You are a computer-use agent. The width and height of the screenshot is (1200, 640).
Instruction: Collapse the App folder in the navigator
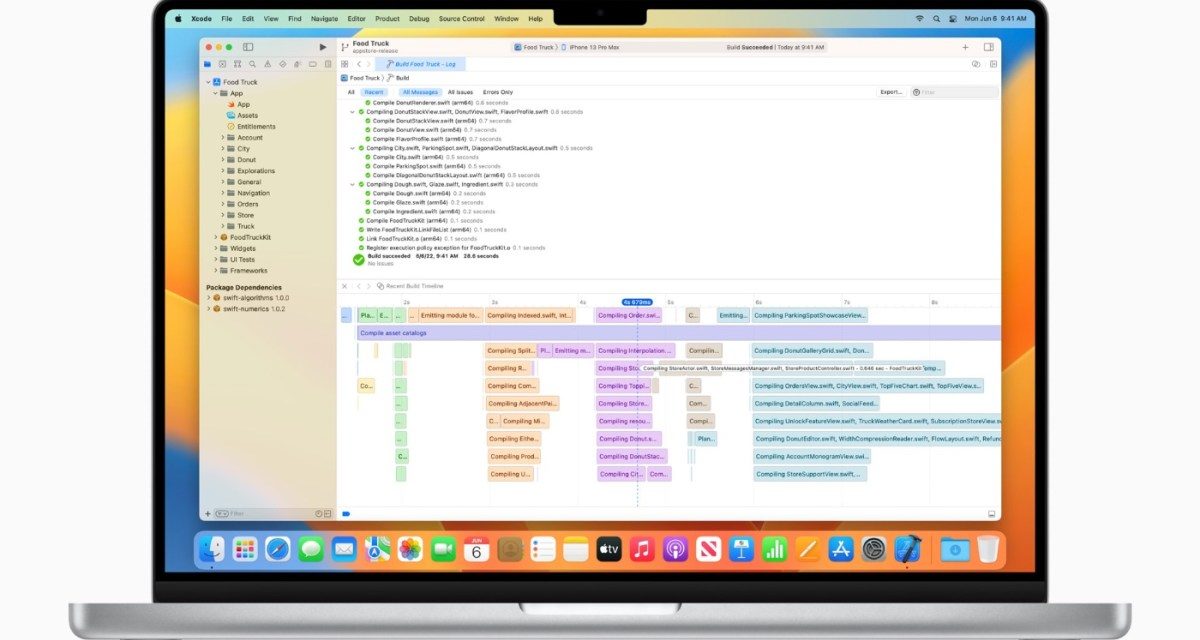pyautogui.click(x=214, y=93)
